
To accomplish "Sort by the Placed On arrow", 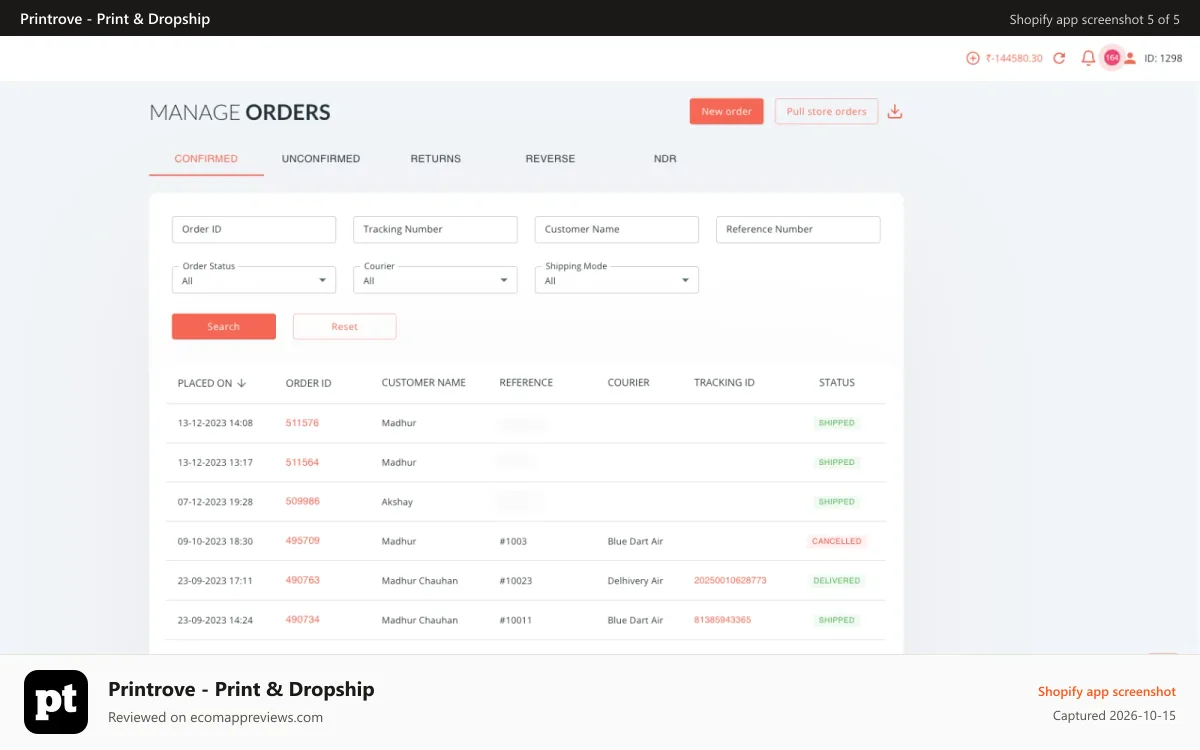I will click(242, 383).
